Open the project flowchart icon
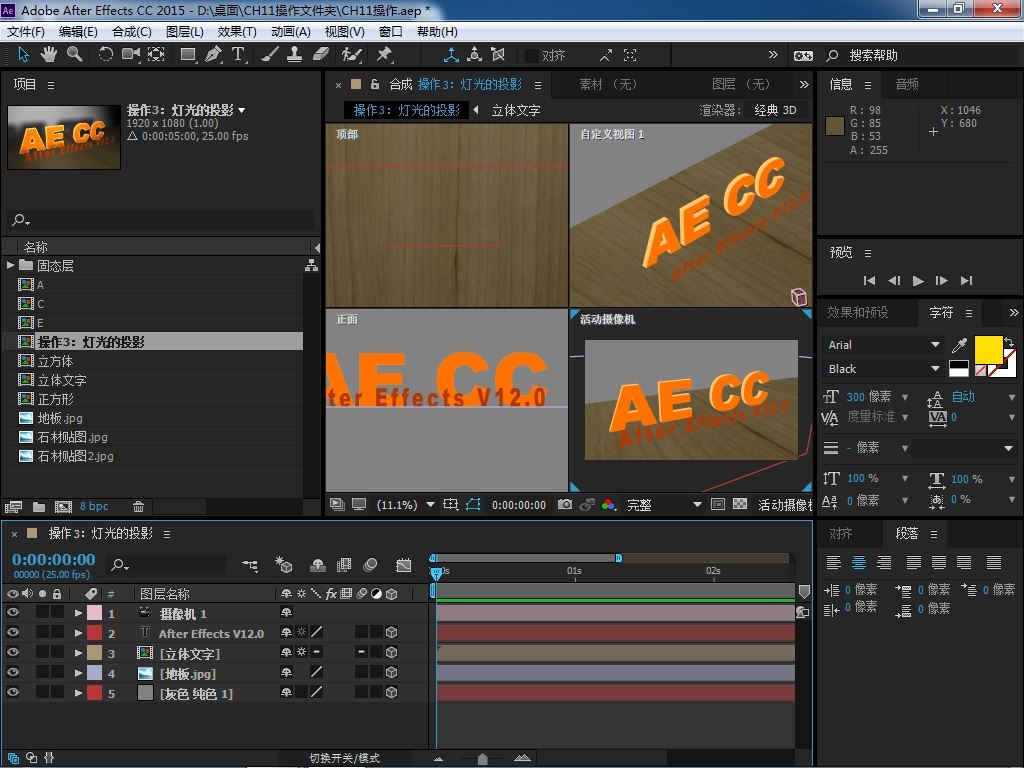Viewport: 1024px width, 768px height. 312,265
